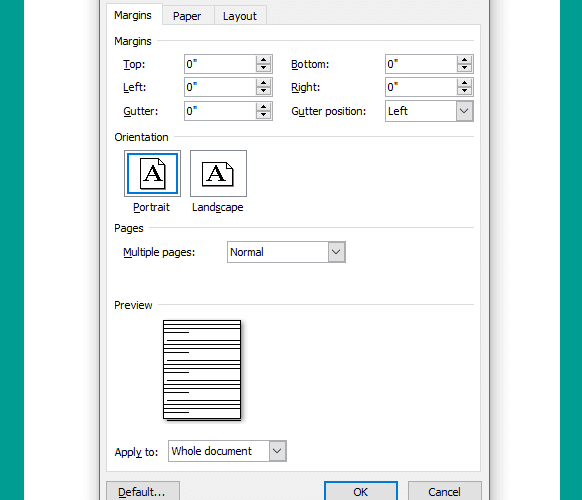The height and width of the screenshot is (500, 582).
Task: Switch to the Layout tab
Action: [x=240, y=16]
